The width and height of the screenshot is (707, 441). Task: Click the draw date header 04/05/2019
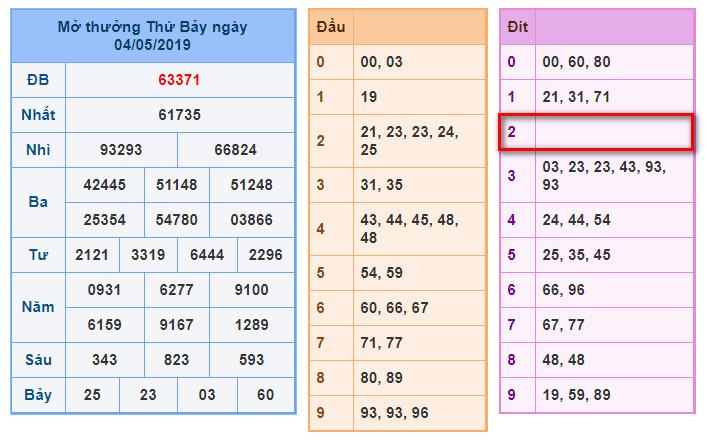point(152,45)
